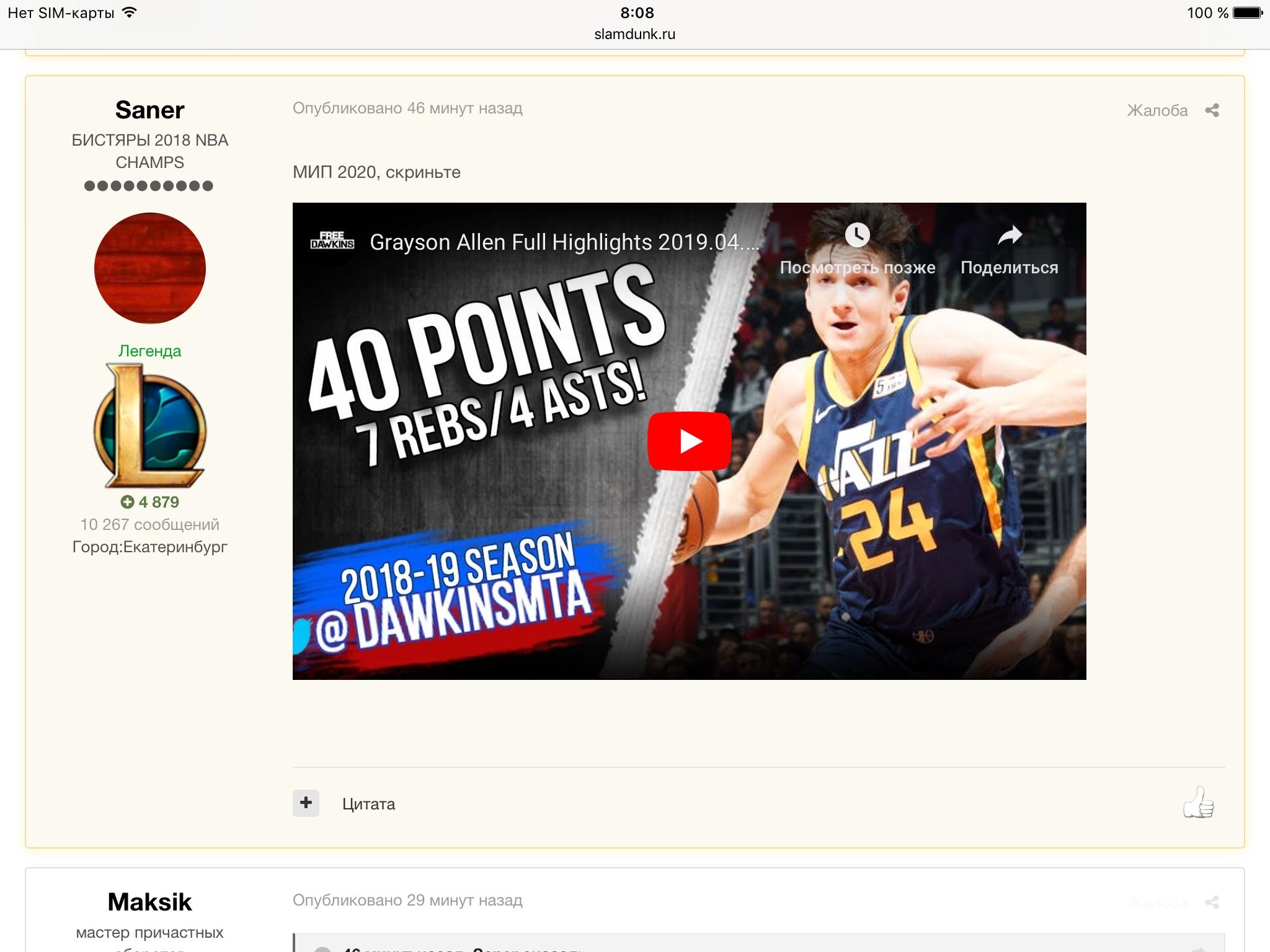Open Saner's round red avatar
1270x952 pixels.
pos(150,268)
